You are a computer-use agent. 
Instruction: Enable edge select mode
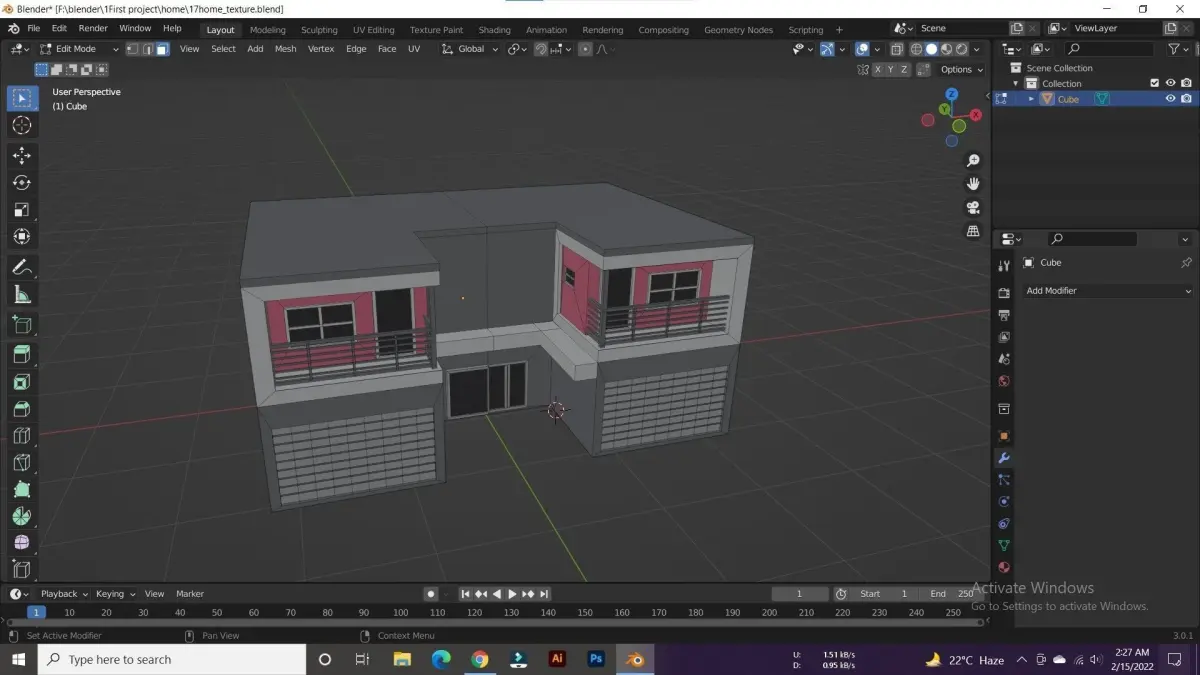(147, 49)
